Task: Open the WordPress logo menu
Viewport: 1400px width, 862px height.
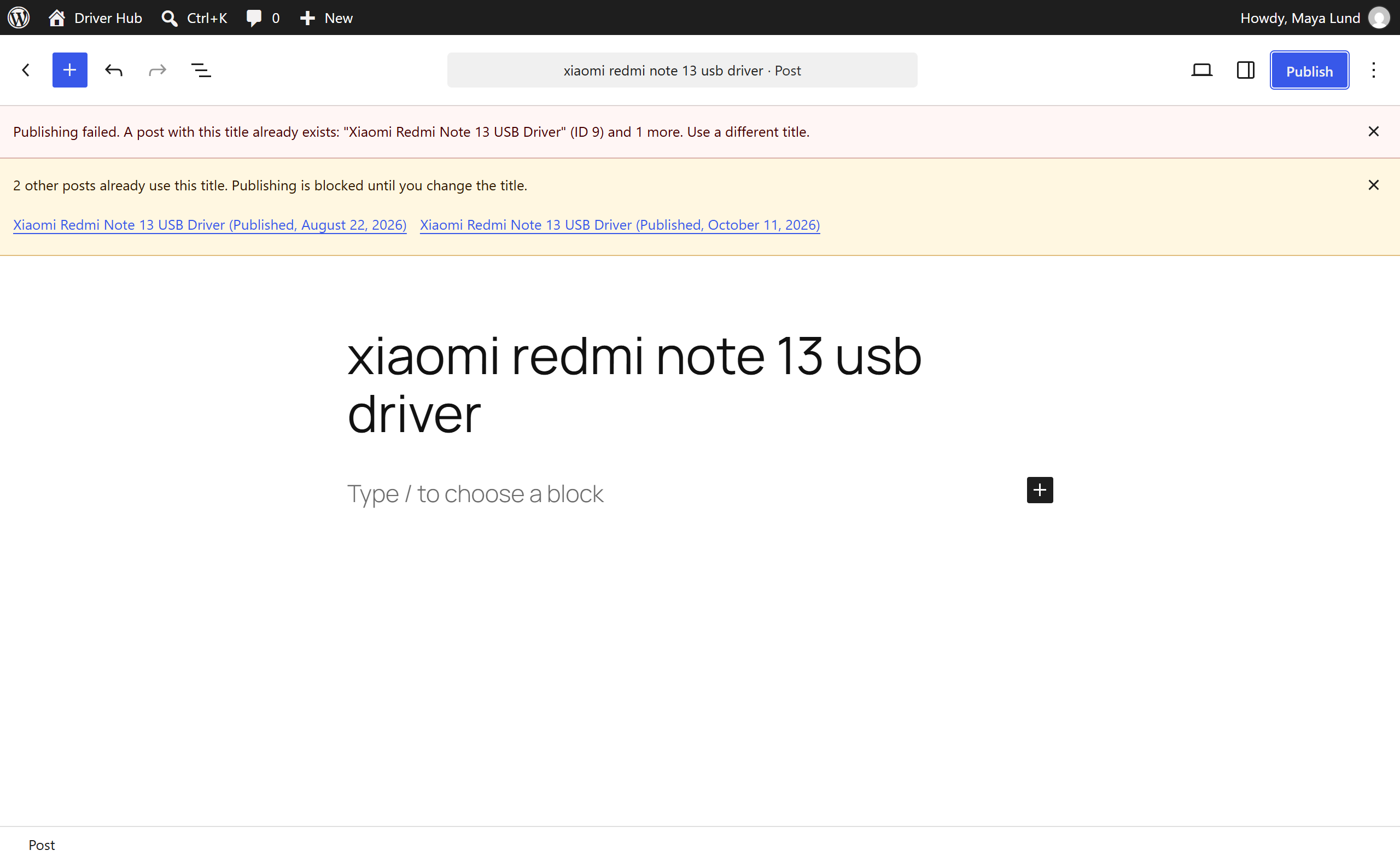Action: tap(19, 18)
